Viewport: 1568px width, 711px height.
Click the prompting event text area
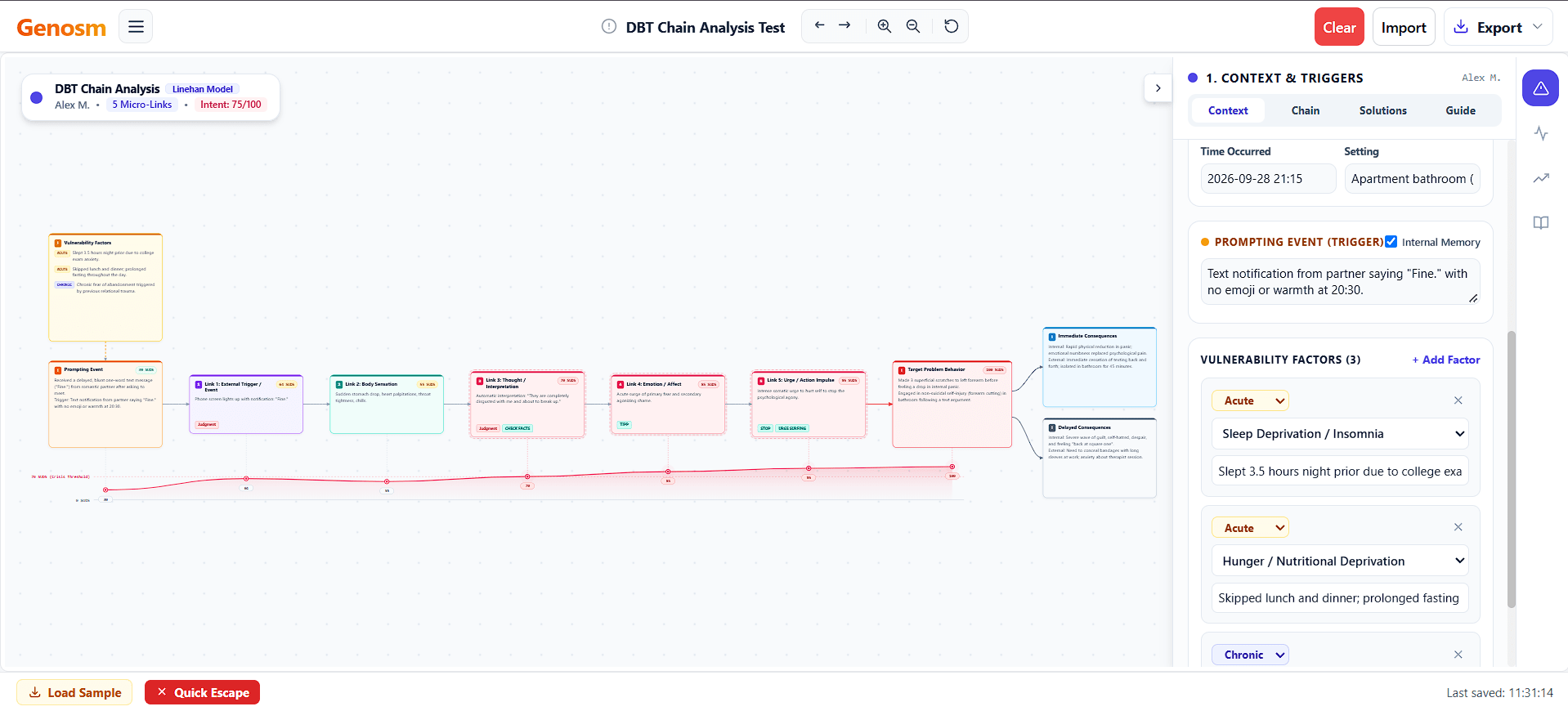[x=1340, y=282]
